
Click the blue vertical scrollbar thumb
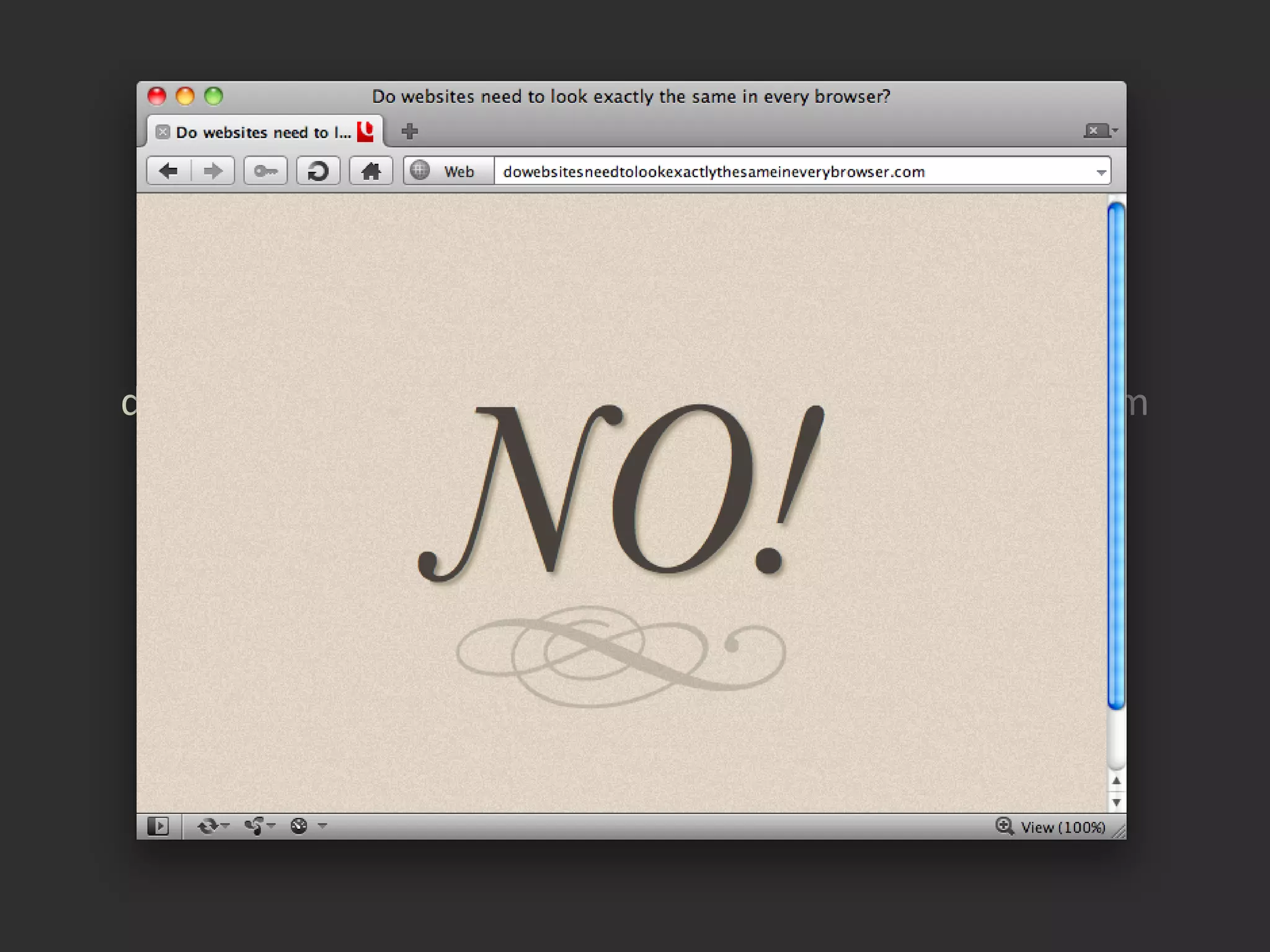pyautogui.click(x=1116, y=456)
